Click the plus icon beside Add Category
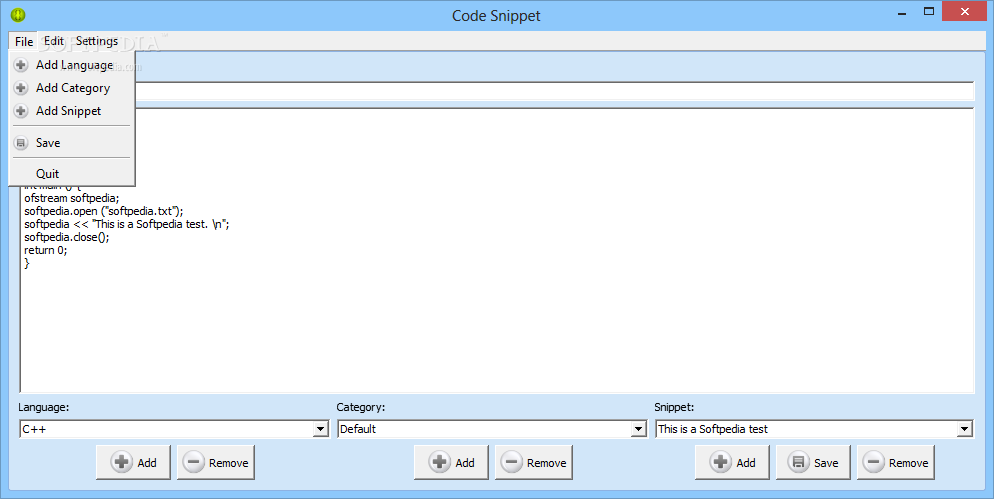This screenshot has width=994, height=499. (x=21, y=87)
